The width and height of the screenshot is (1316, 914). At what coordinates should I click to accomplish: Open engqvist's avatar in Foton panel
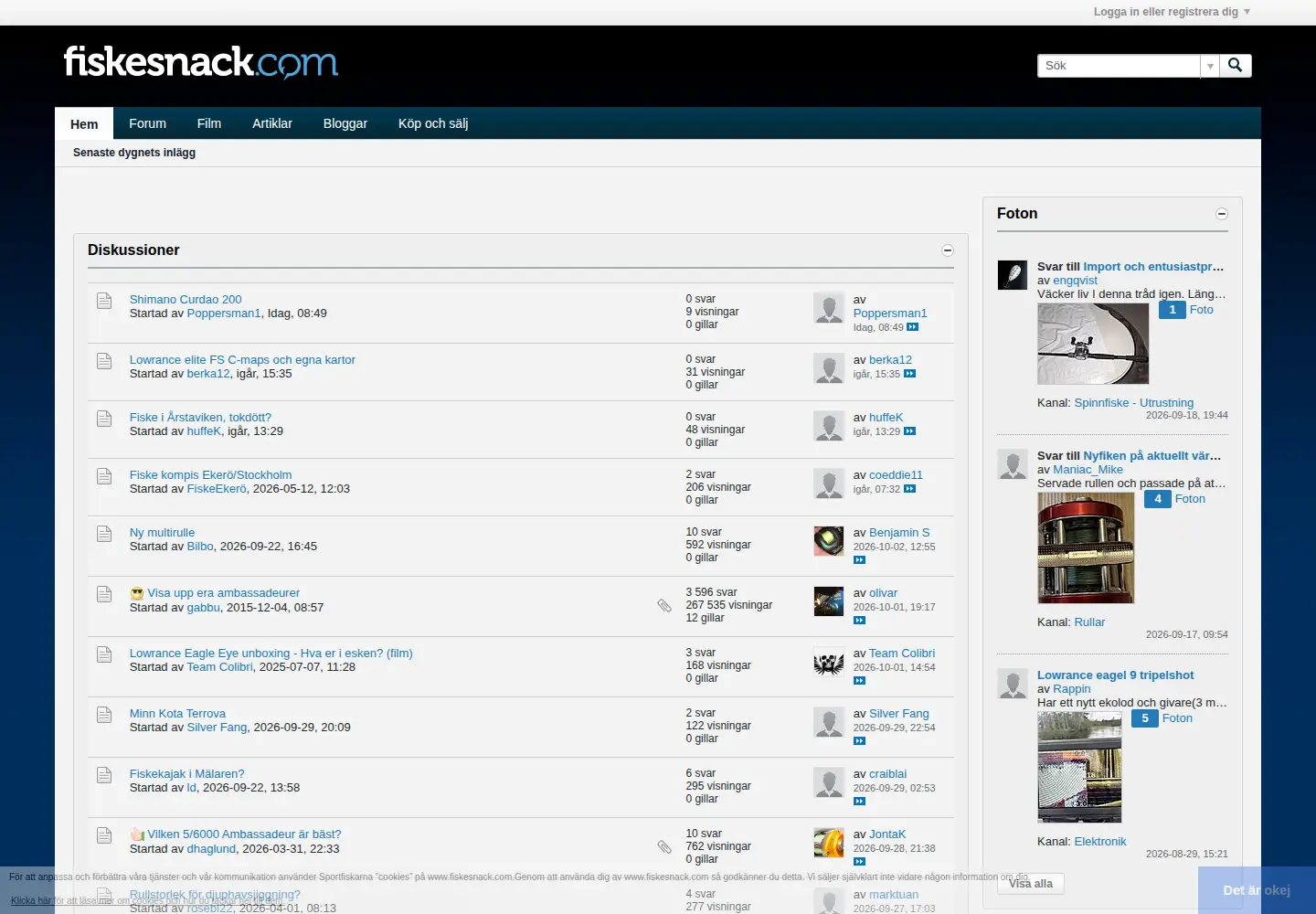point(1013,275)
